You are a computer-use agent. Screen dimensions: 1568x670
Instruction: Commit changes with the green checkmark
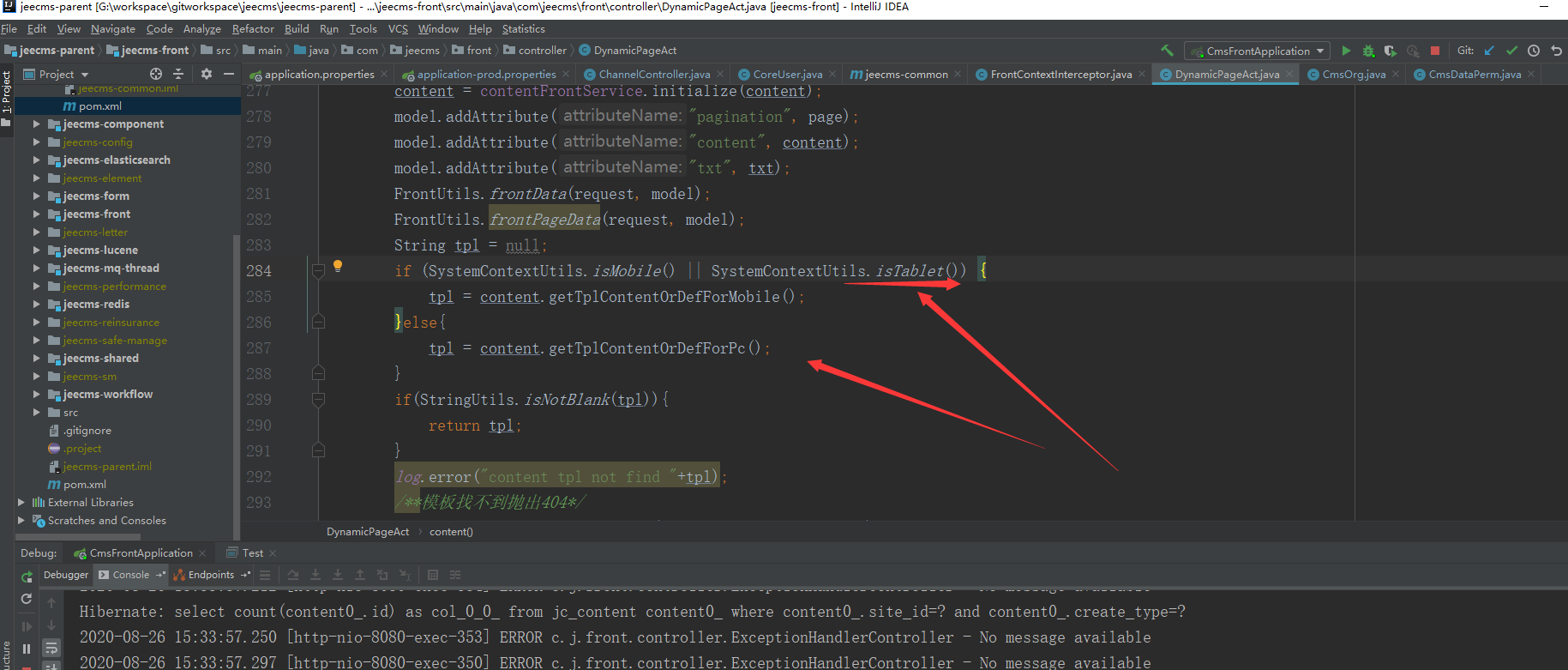pos(1511,51)
